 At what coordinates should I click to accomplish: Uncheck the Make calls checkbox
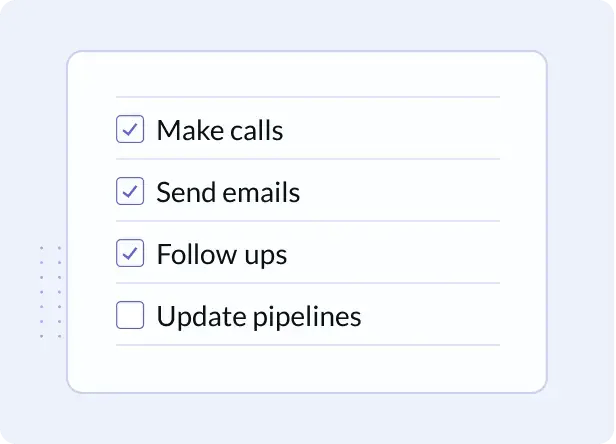130,130
